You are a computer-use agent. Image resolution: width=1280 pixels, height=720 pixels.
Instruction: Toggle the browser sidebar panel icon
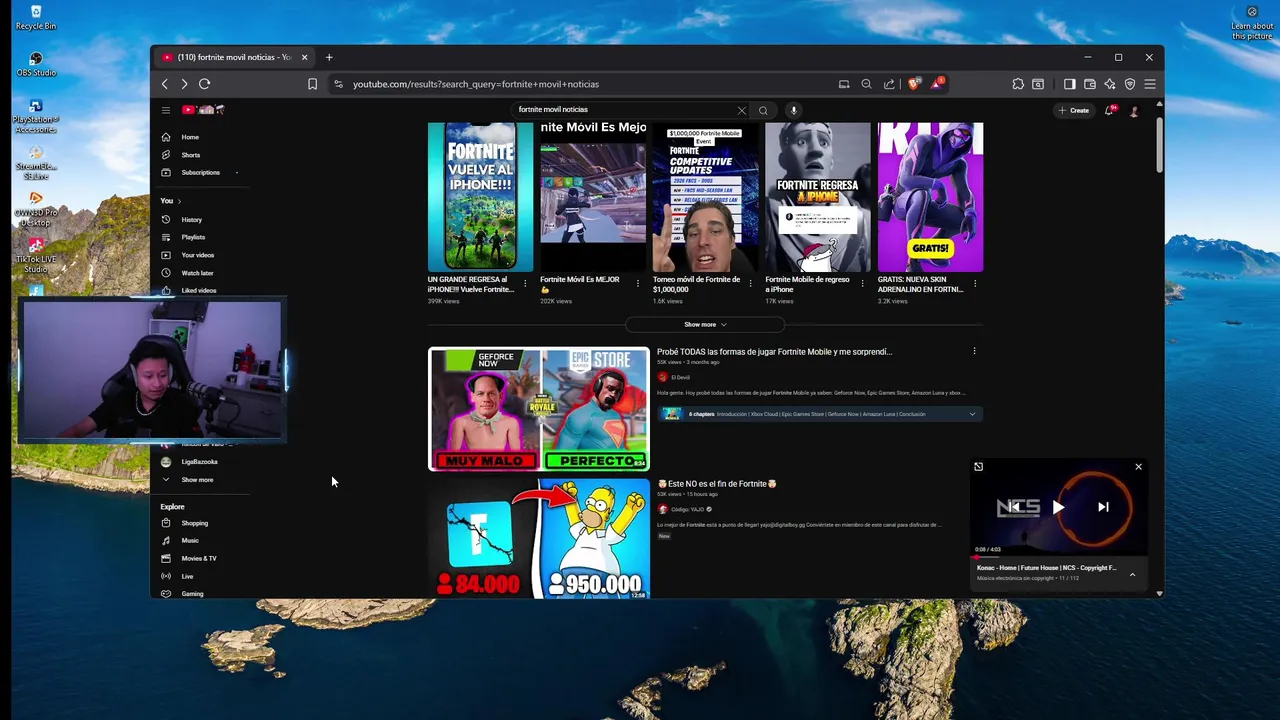(x=1069, y=84)
